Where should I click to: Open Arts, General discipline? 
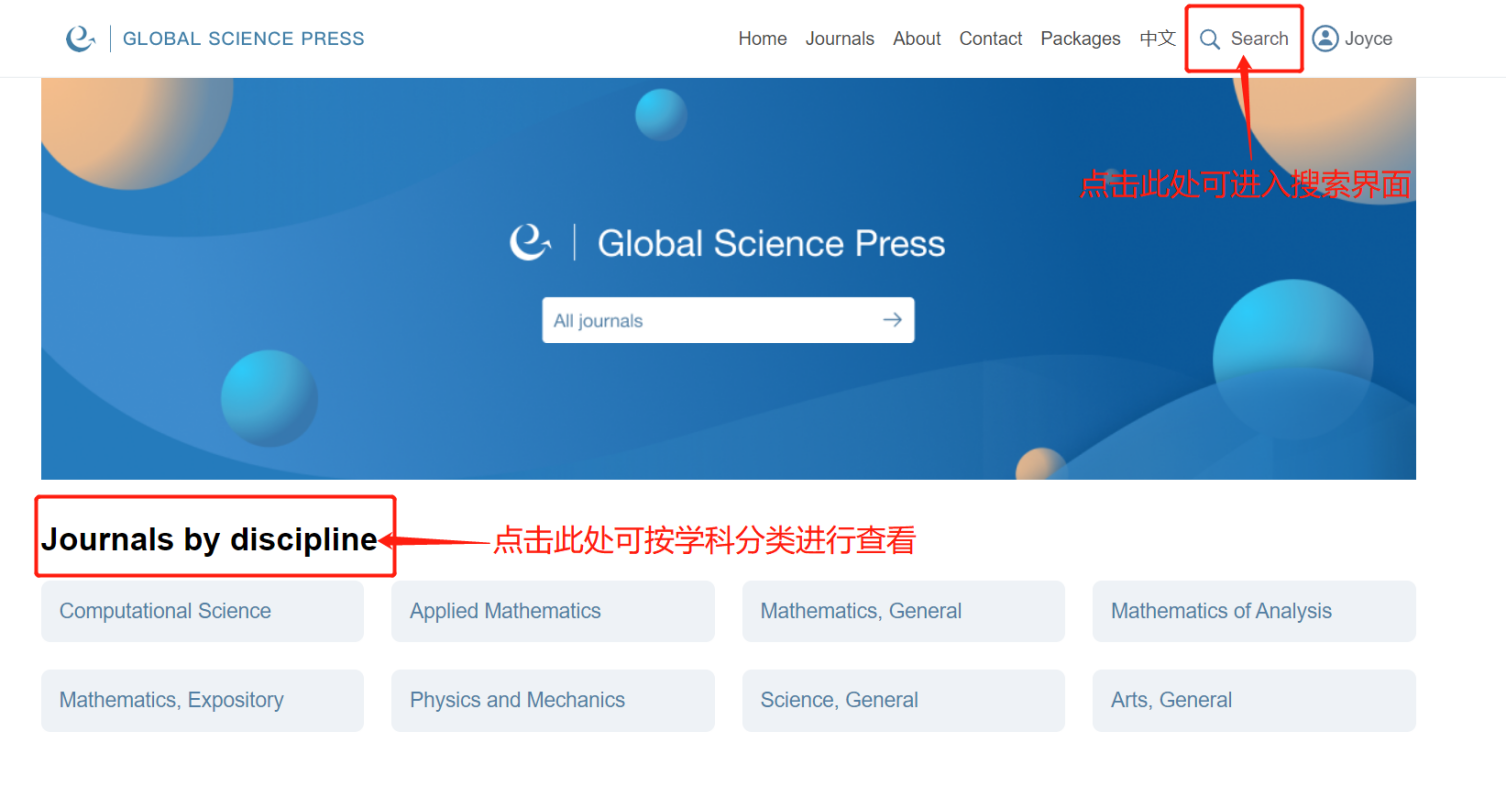1254,700
